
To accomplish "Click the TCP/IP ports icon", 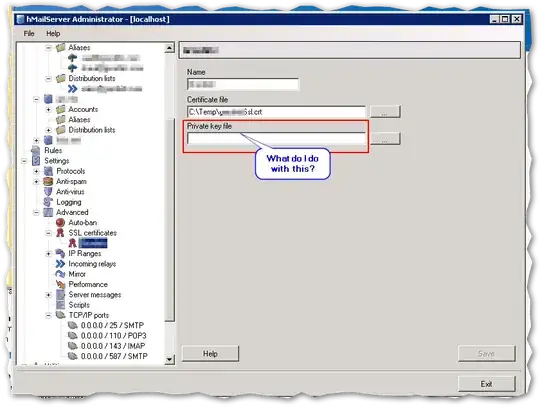I will click(x=61, y=315).
